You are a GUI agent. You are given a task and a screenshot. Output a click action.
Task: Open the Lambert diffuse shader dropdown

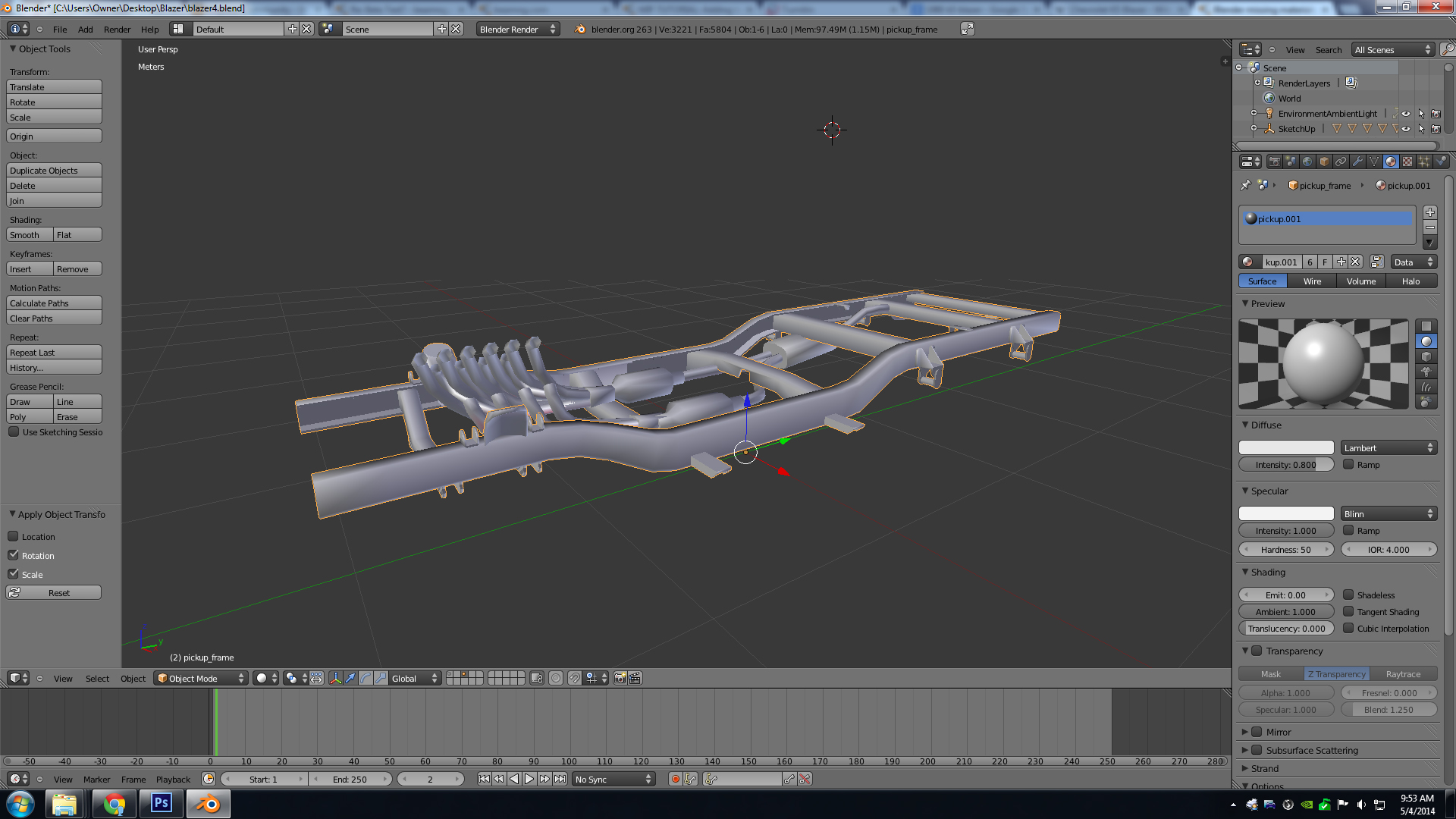click(x=1388, y=448)
